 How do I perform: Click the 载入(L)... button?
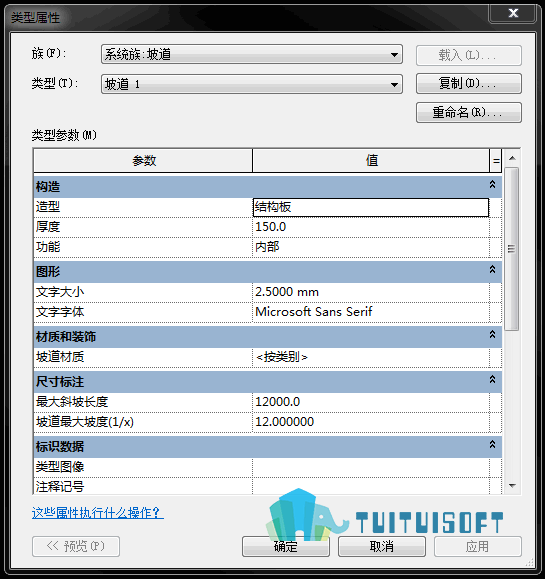469,55
